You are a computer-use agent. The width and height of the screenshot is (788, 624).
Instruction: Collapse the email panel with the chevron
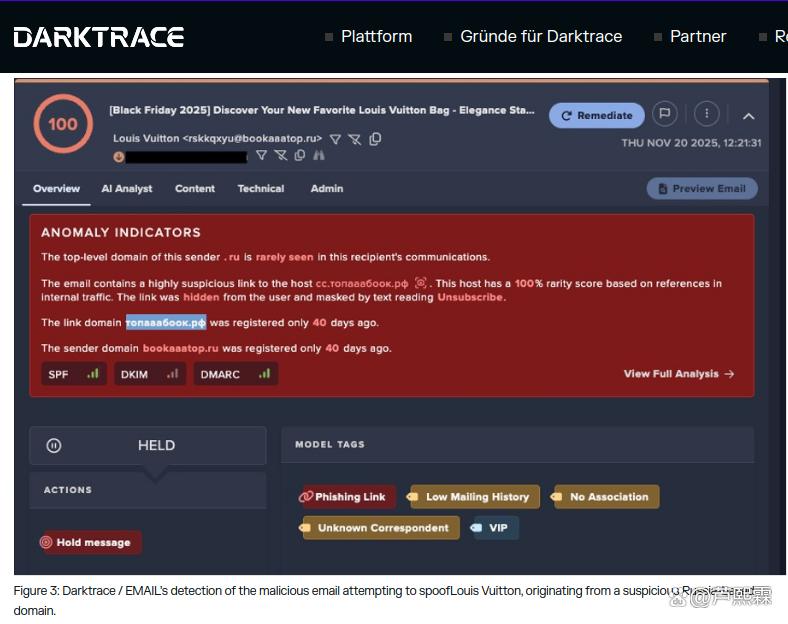point(748,116)
